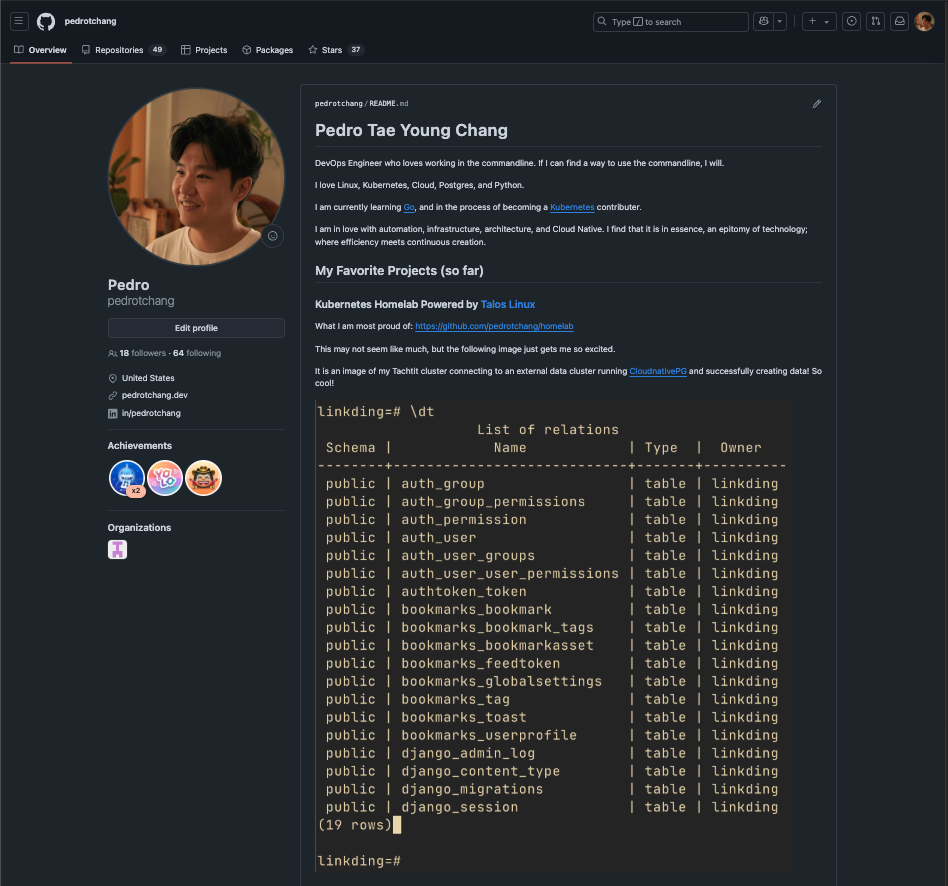
Task: View the Pull Shark achievement badge
Action: pyautogui.click(x=127, y=478)
